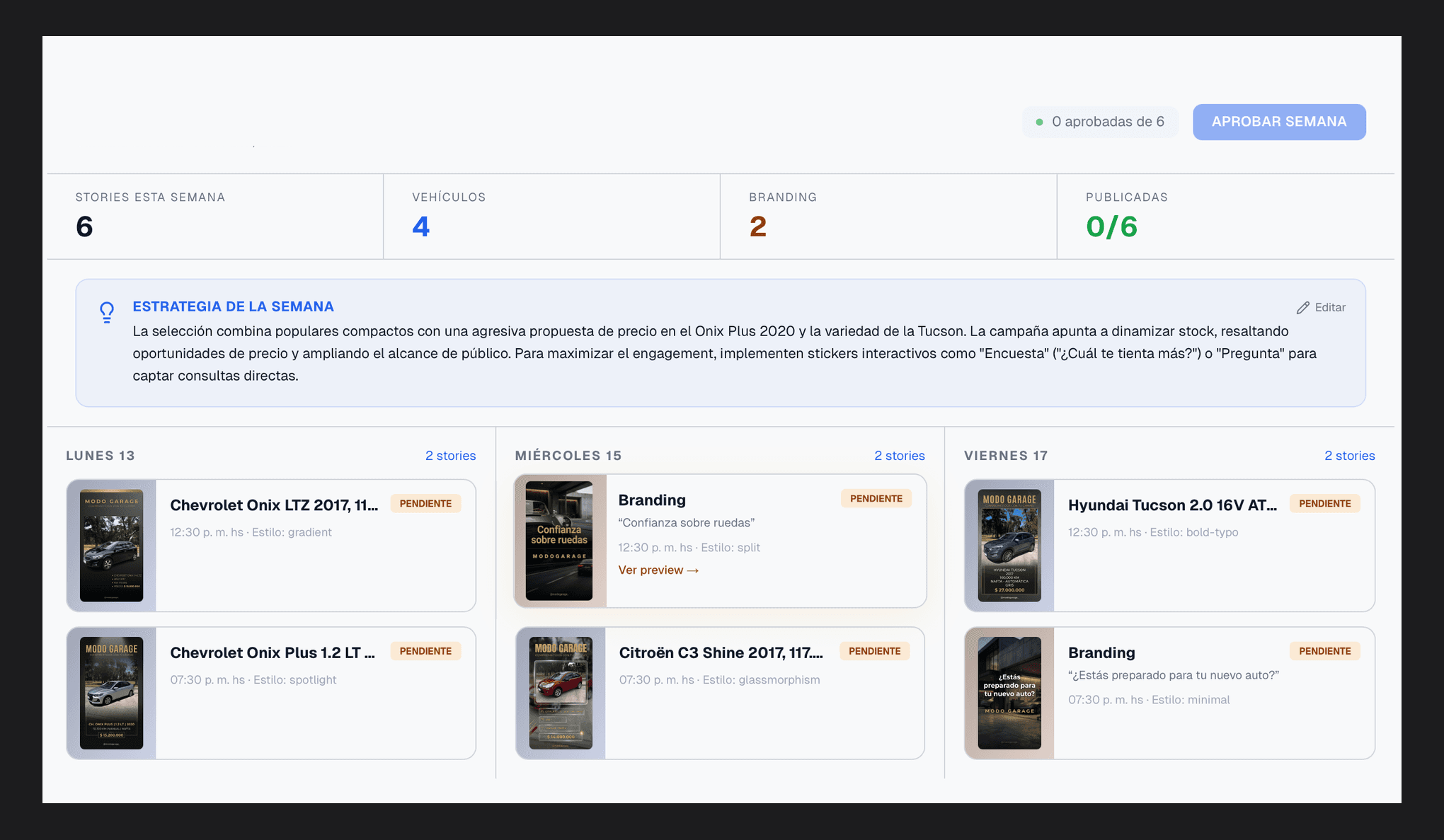The height and width of the screenshot is (840, 1444).
Task: Click the Chevrolet Onix LTZ 2017 card title
Action: tap(274, 505)
